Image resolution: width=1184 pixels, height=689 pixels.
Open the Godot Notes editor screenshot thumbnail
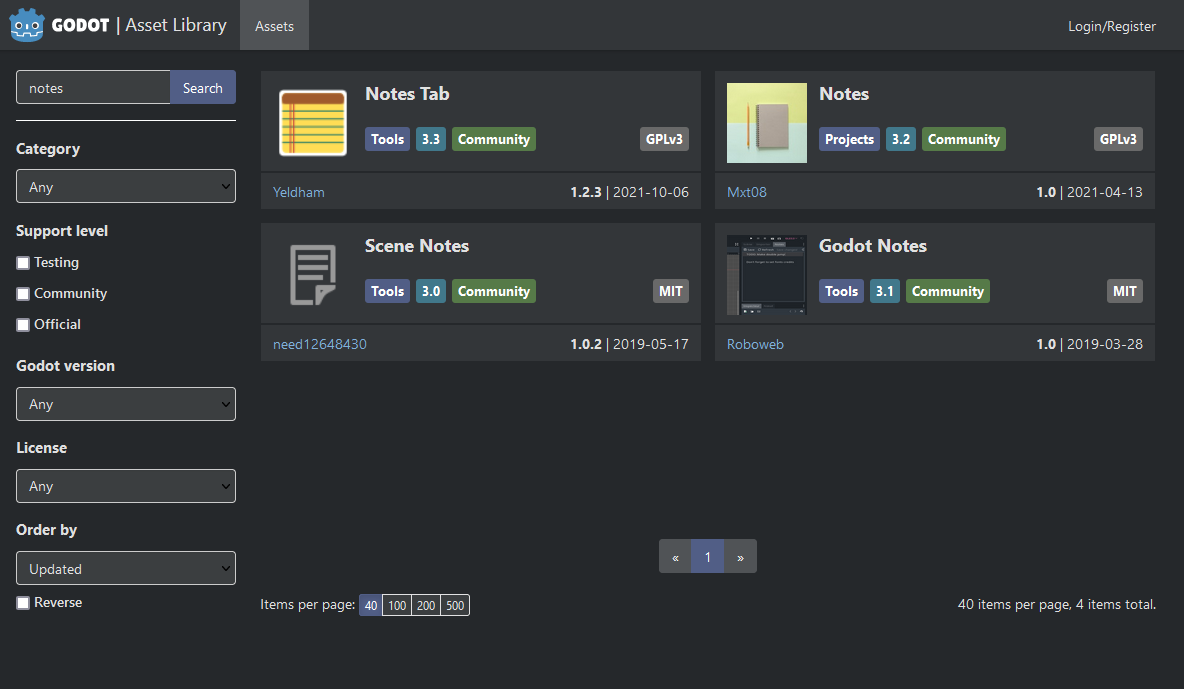click(766, 275)
